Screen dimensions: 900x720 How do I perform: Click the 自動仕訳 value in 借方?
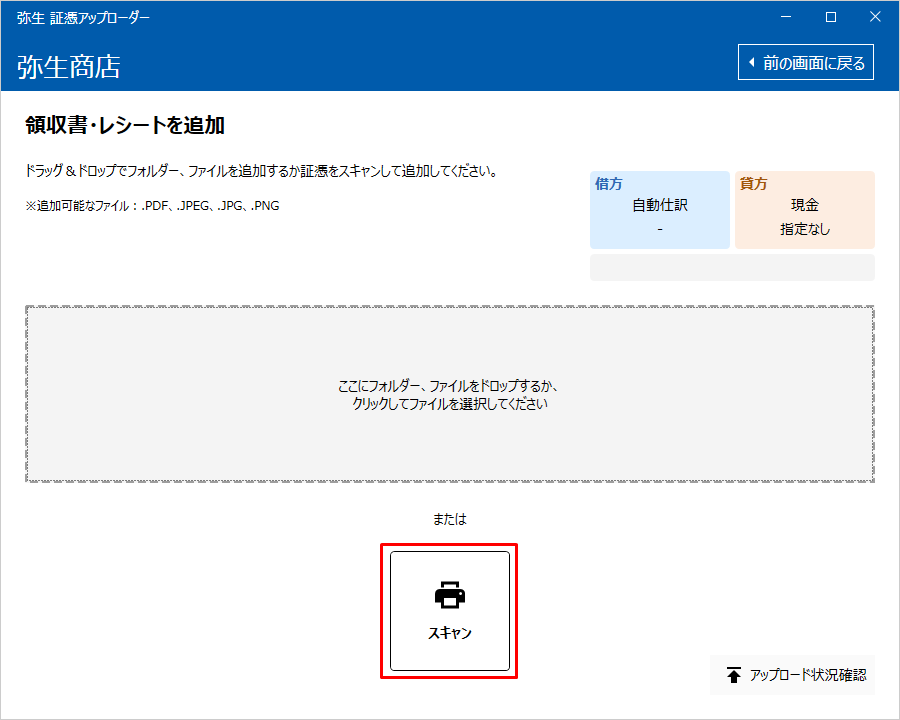pyautogui.click(x=660, y=206)
